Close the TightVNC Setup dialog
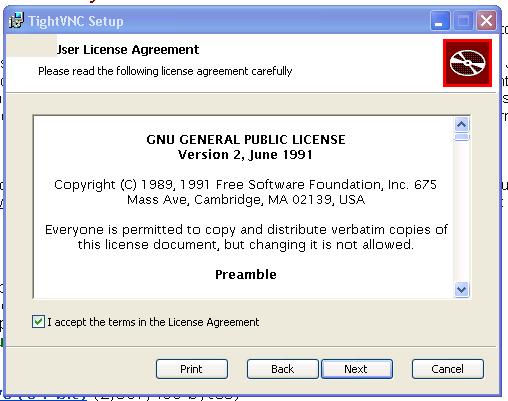 (486, 21)
